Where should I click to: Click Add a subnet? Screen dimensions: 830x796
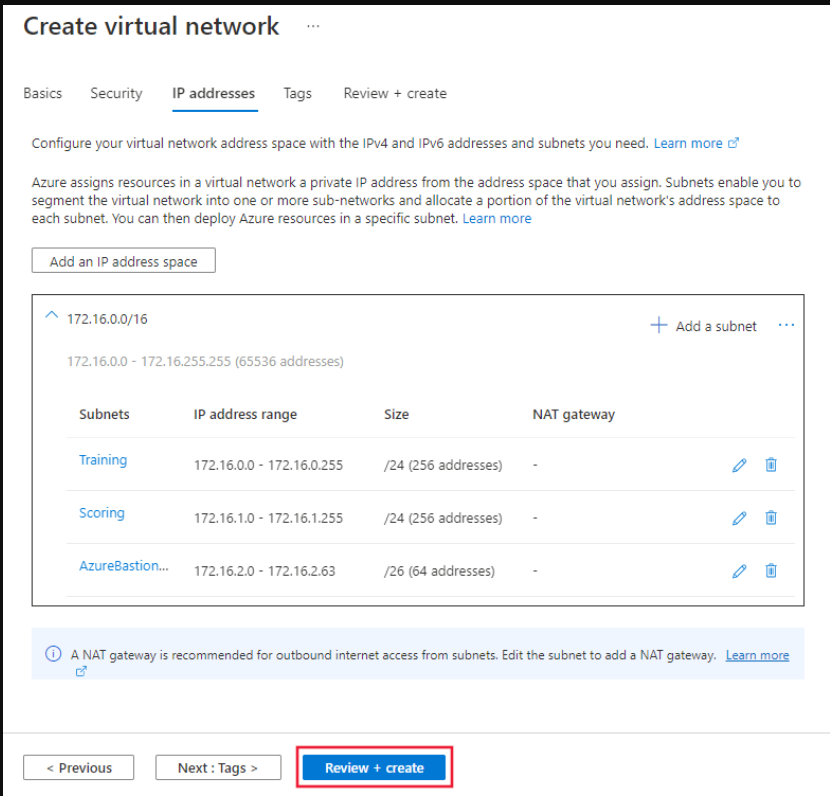click(703, 325)
